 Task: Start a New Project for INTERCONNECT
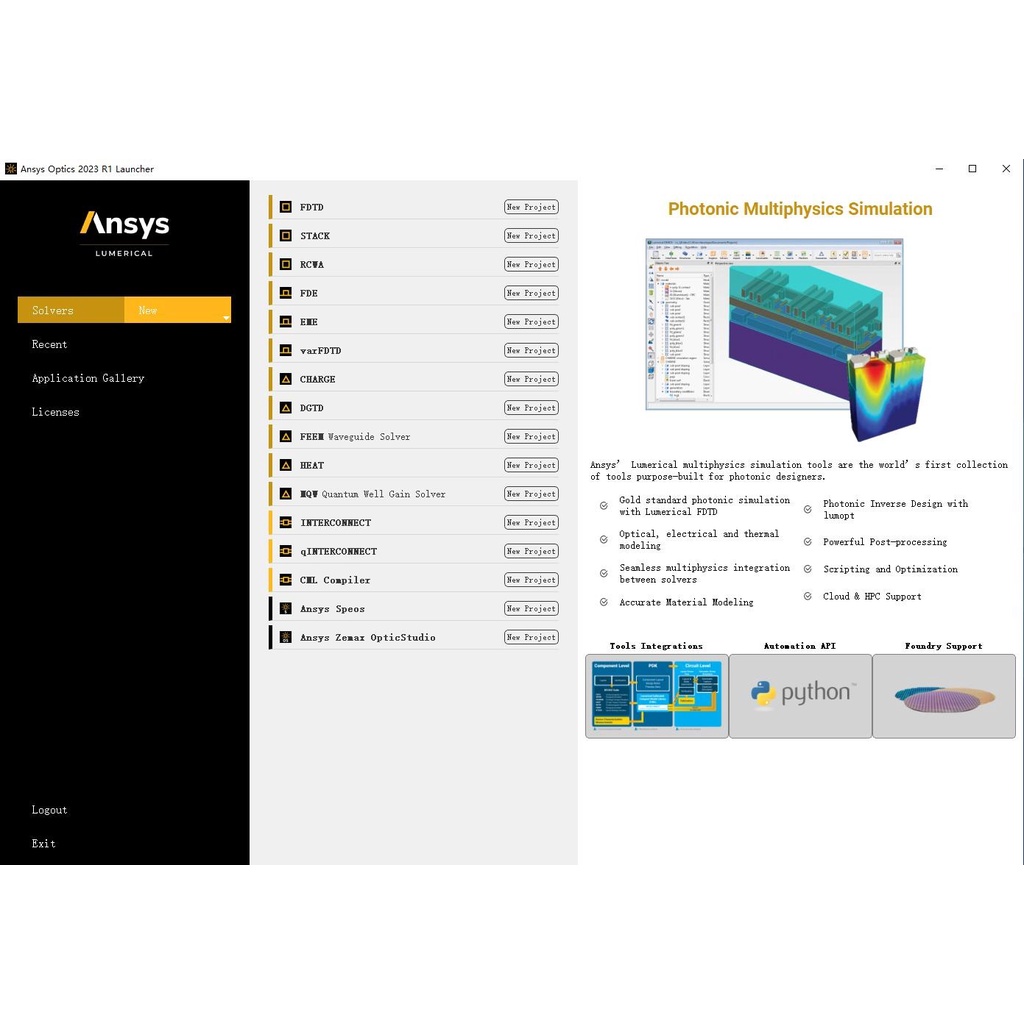pos(532,523)
